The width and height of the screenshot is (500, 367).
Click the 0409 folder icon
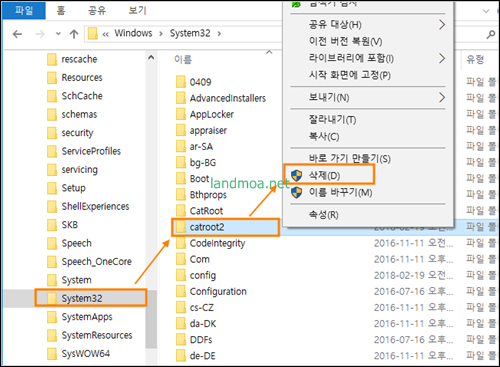click(x=181, y=82)
